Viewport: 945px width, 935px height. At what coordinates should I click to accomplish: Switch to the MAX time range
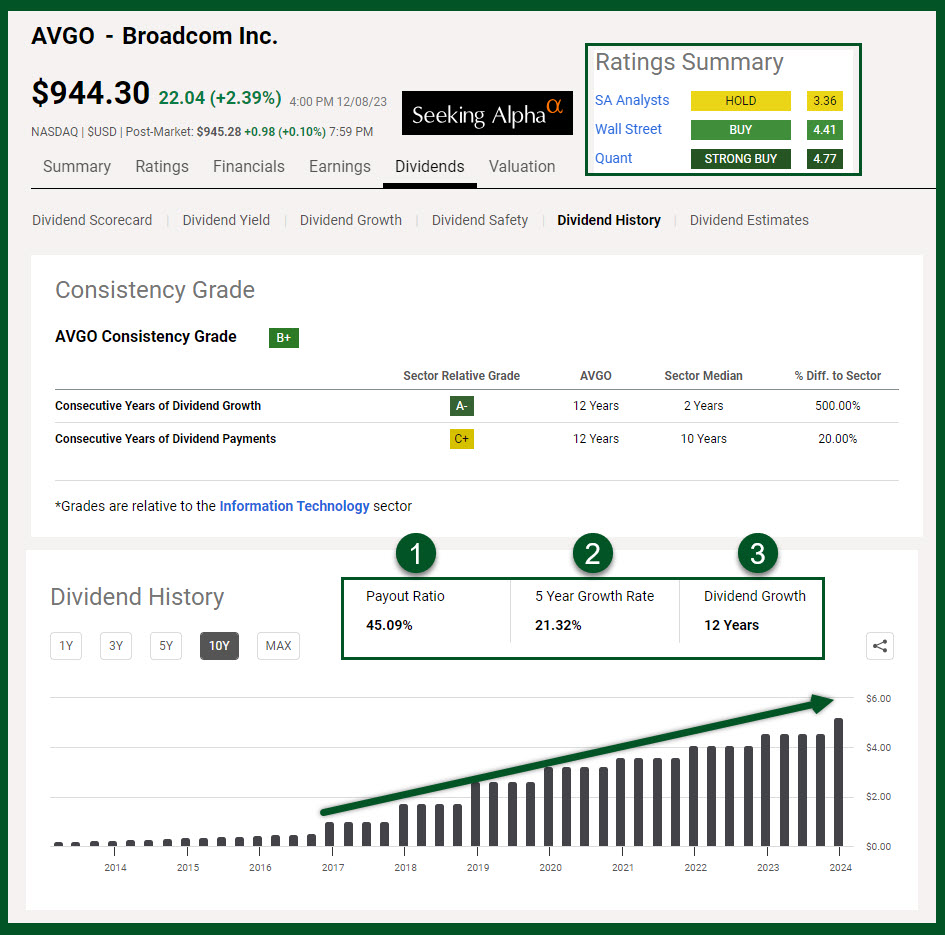click(x=278, y=646)
